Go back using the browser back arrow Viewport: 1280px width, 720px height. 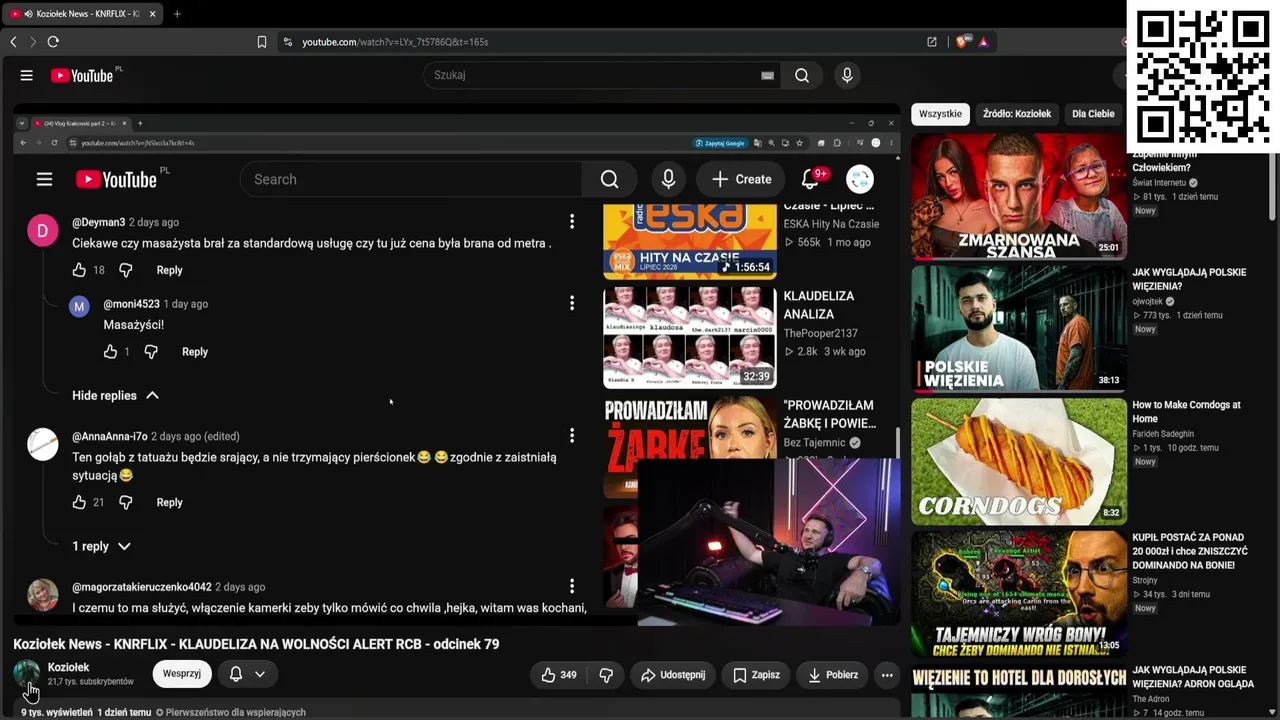(13, 42)
